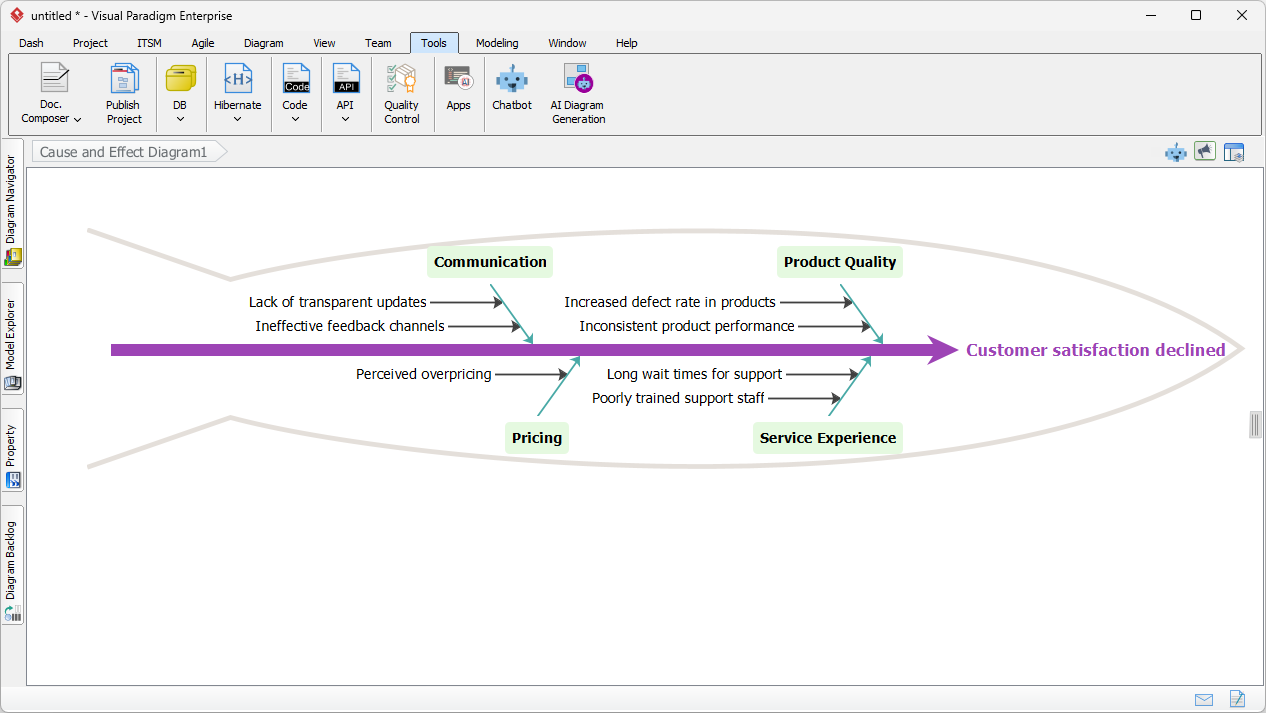1266x713 pixels.
Task: Open the Modeling menu
Action: [x=496, y=43]
